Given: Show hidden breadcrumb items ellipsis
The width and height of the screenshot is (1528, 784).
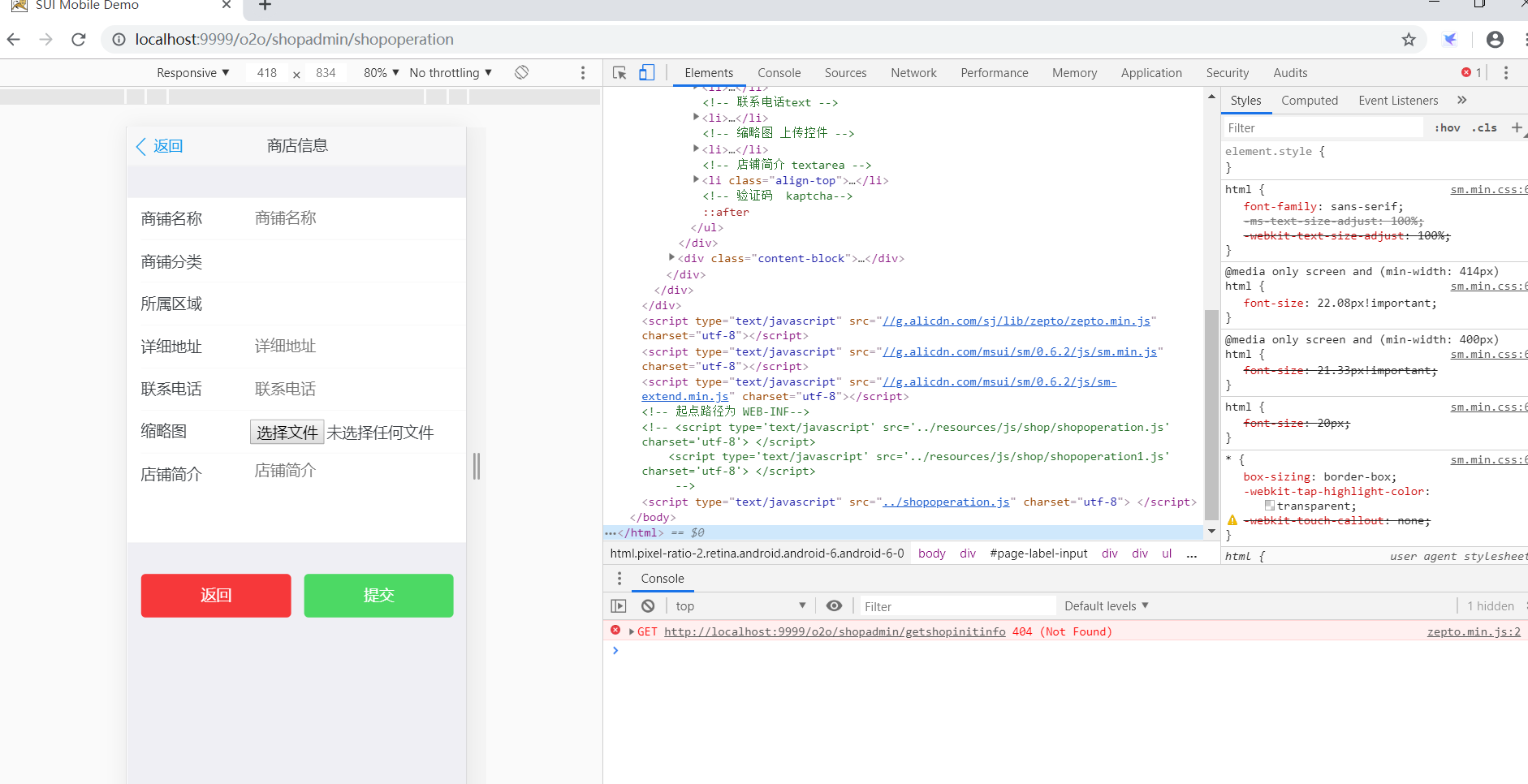Looking at the screenshot, I should [1192, 554].
